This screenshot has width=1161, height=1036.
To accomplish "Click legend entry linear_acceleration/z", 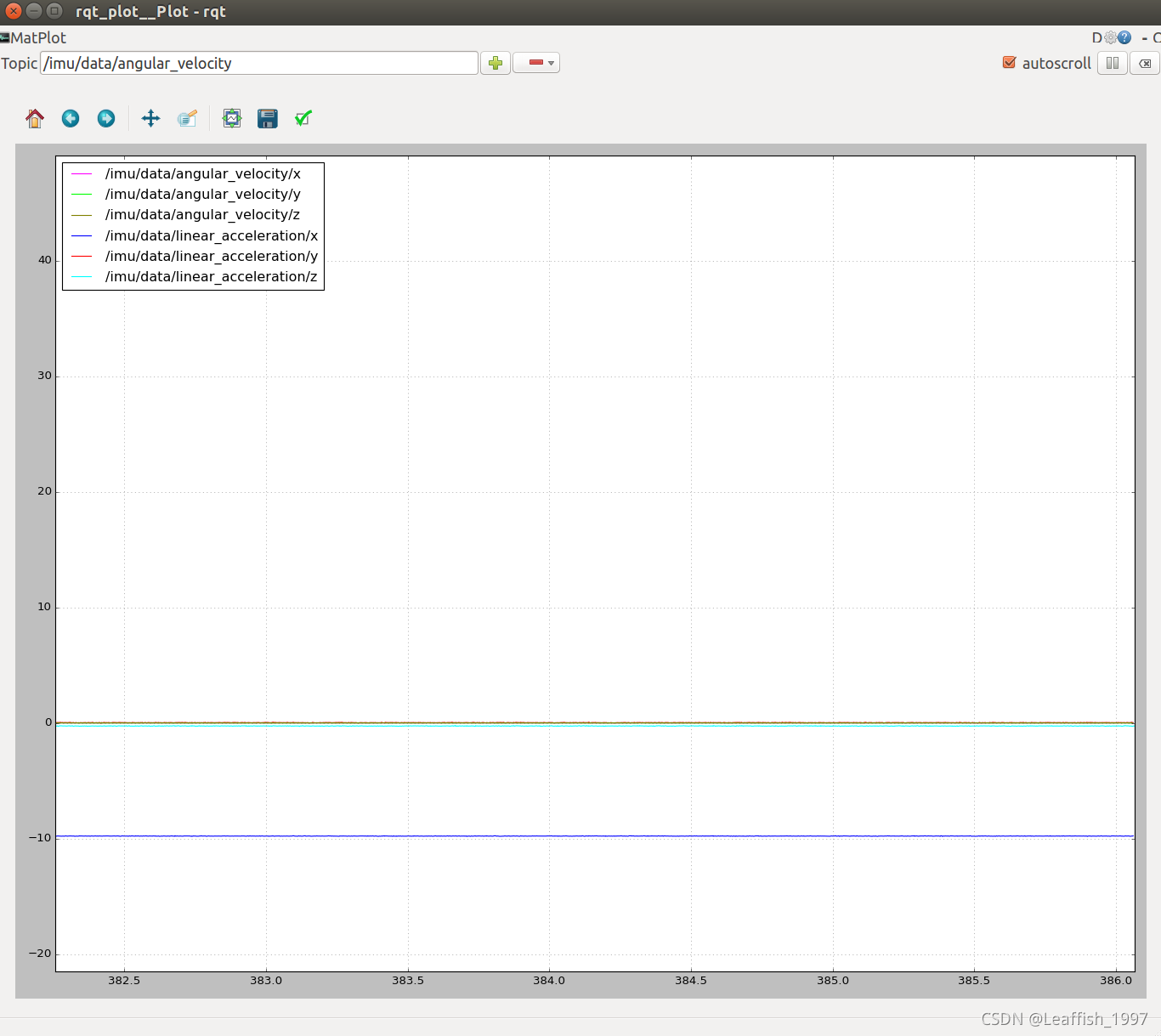I will [211, 276].
